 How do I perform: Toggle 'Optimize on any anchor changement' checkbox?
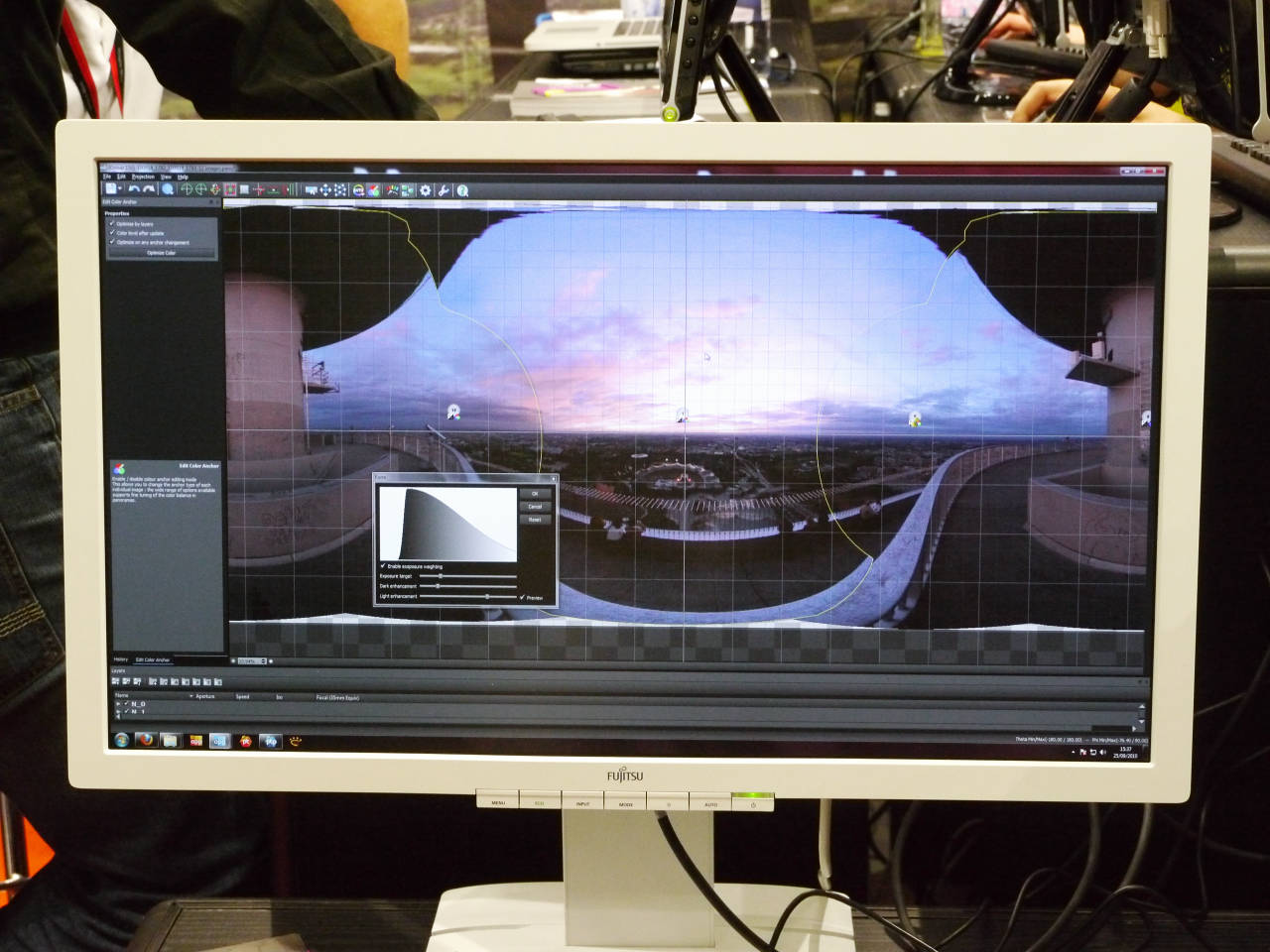[112, 242]
